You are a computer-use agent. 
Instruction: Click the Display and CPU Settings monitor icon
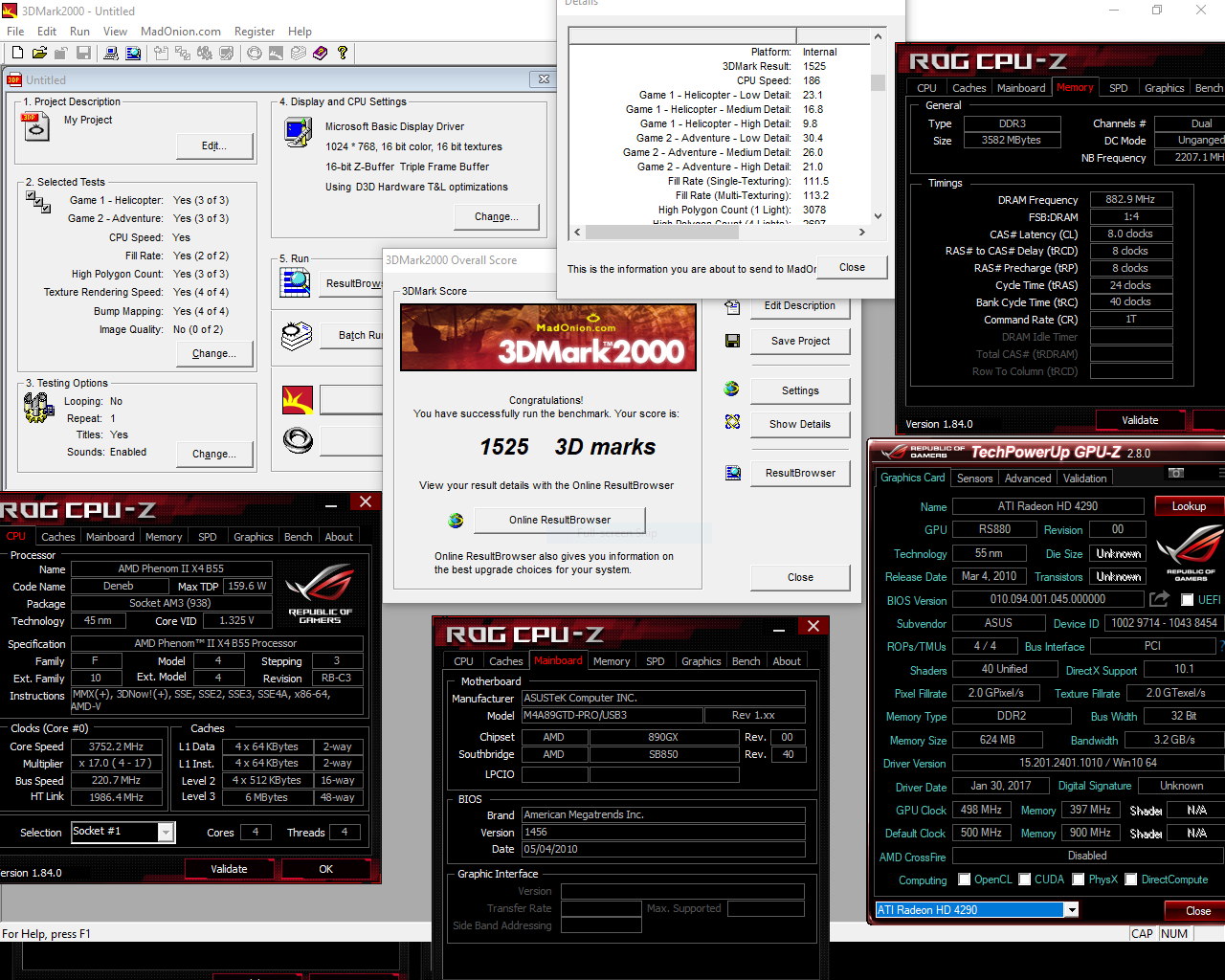coord(298,131)
